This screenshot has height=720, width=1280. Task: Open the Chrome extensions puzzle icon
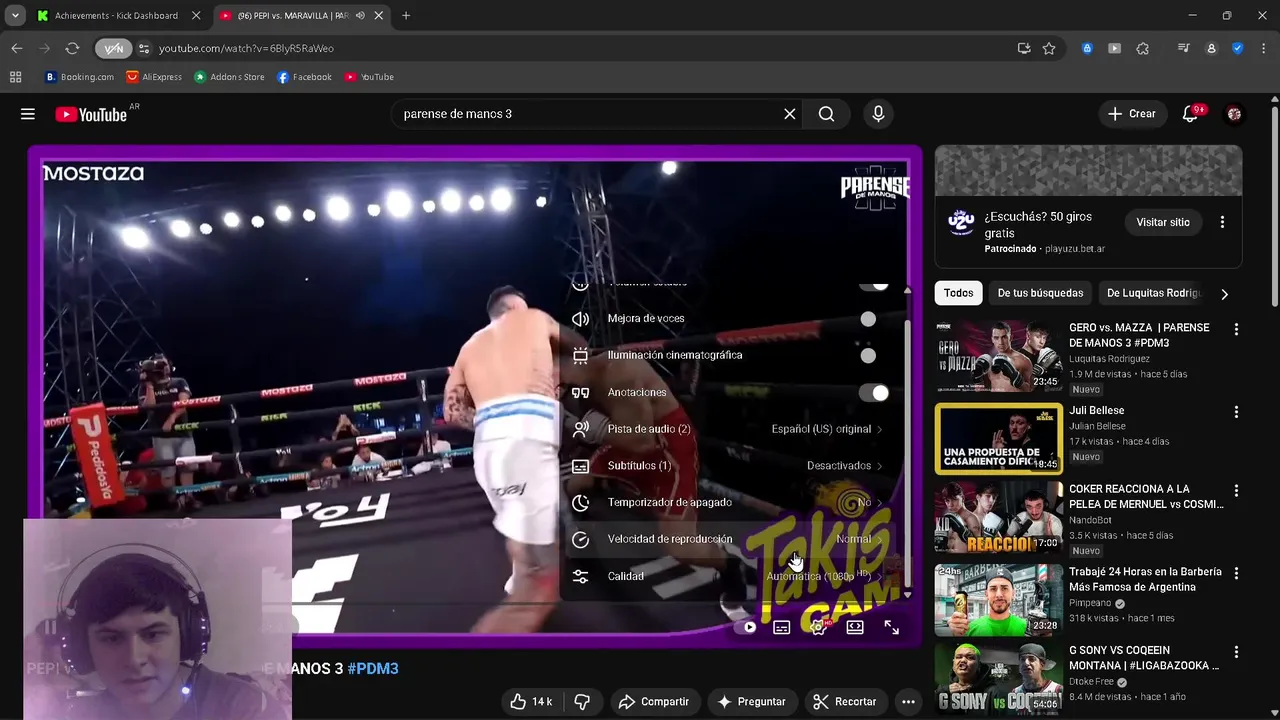(1143, 48)
